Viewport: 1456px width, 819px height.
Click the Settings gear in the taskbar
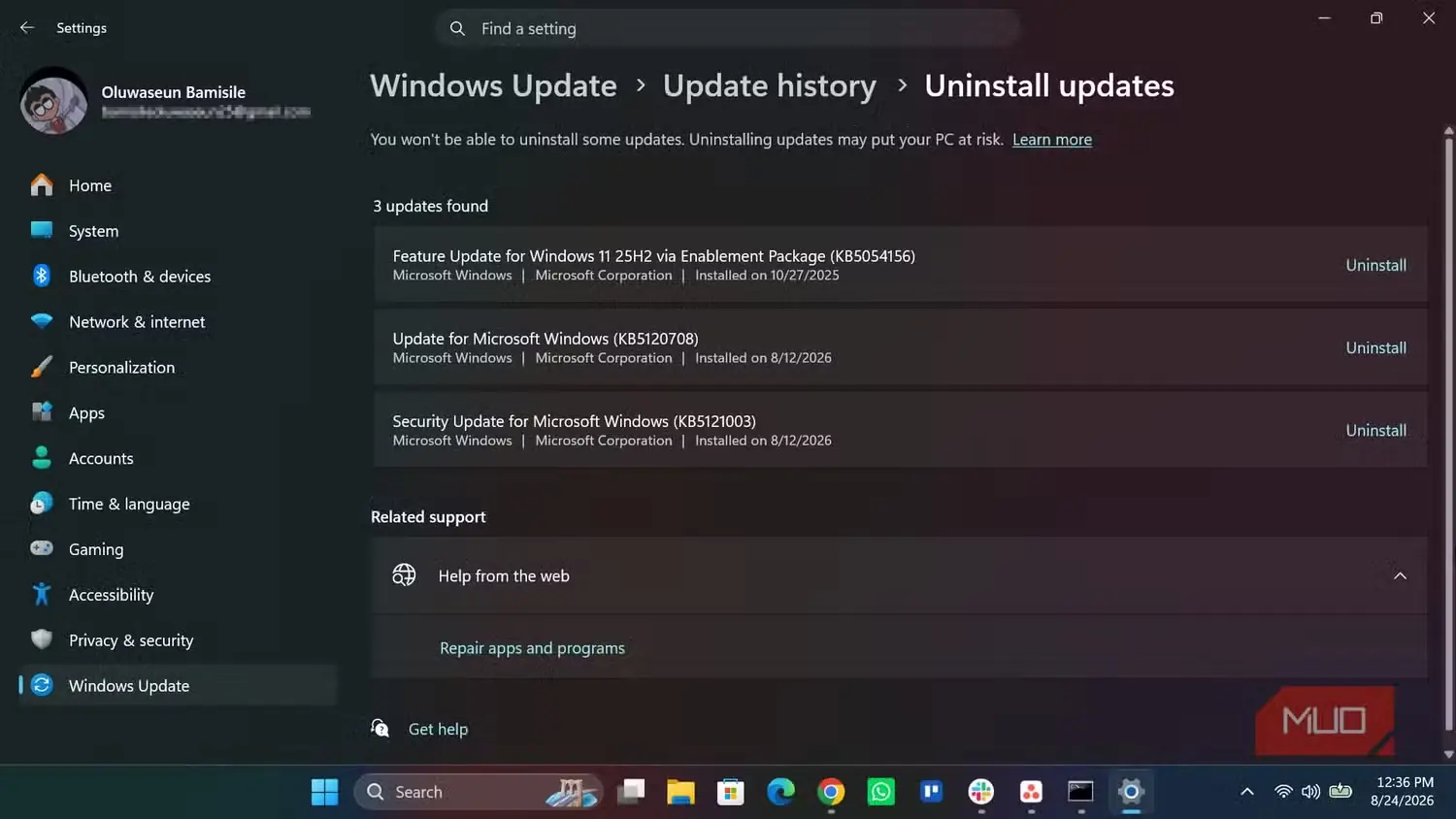coord(1131,792)
